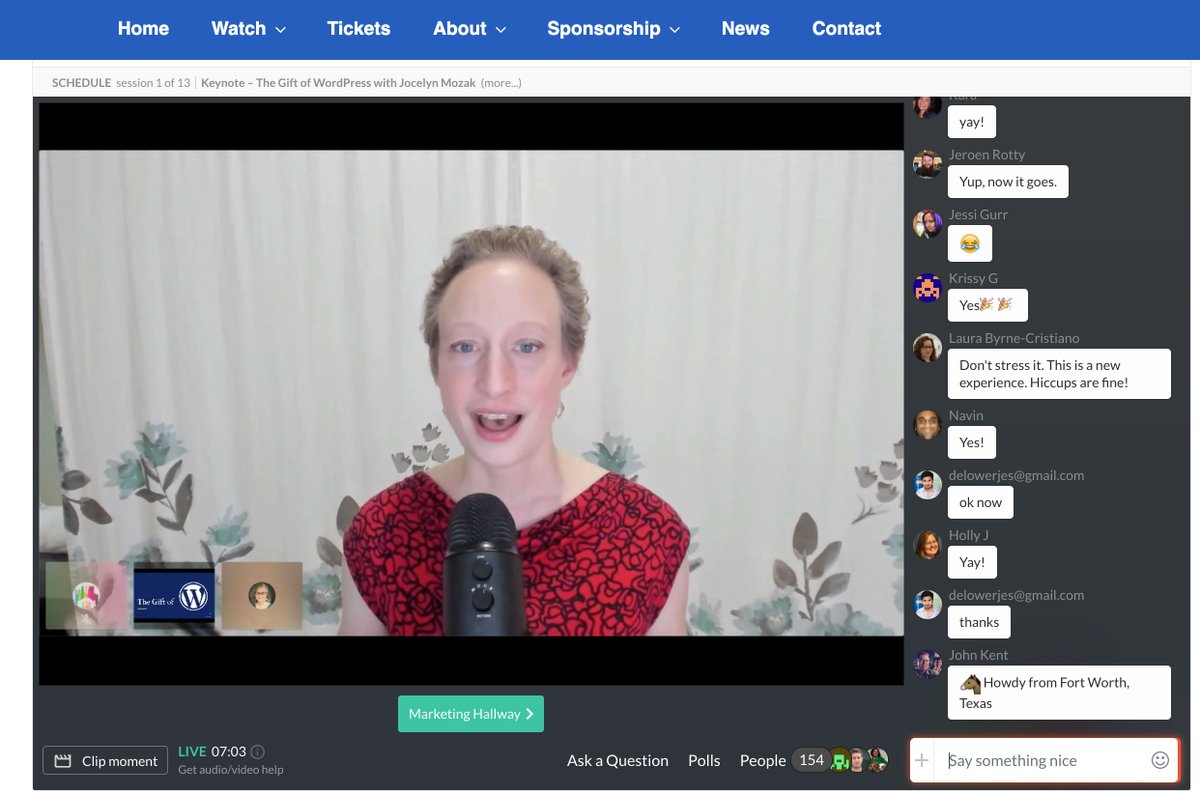The width and height of the screenshot is (1200, 794).
Task: Show more schedule details via (more...)
Action: [501, 83]
